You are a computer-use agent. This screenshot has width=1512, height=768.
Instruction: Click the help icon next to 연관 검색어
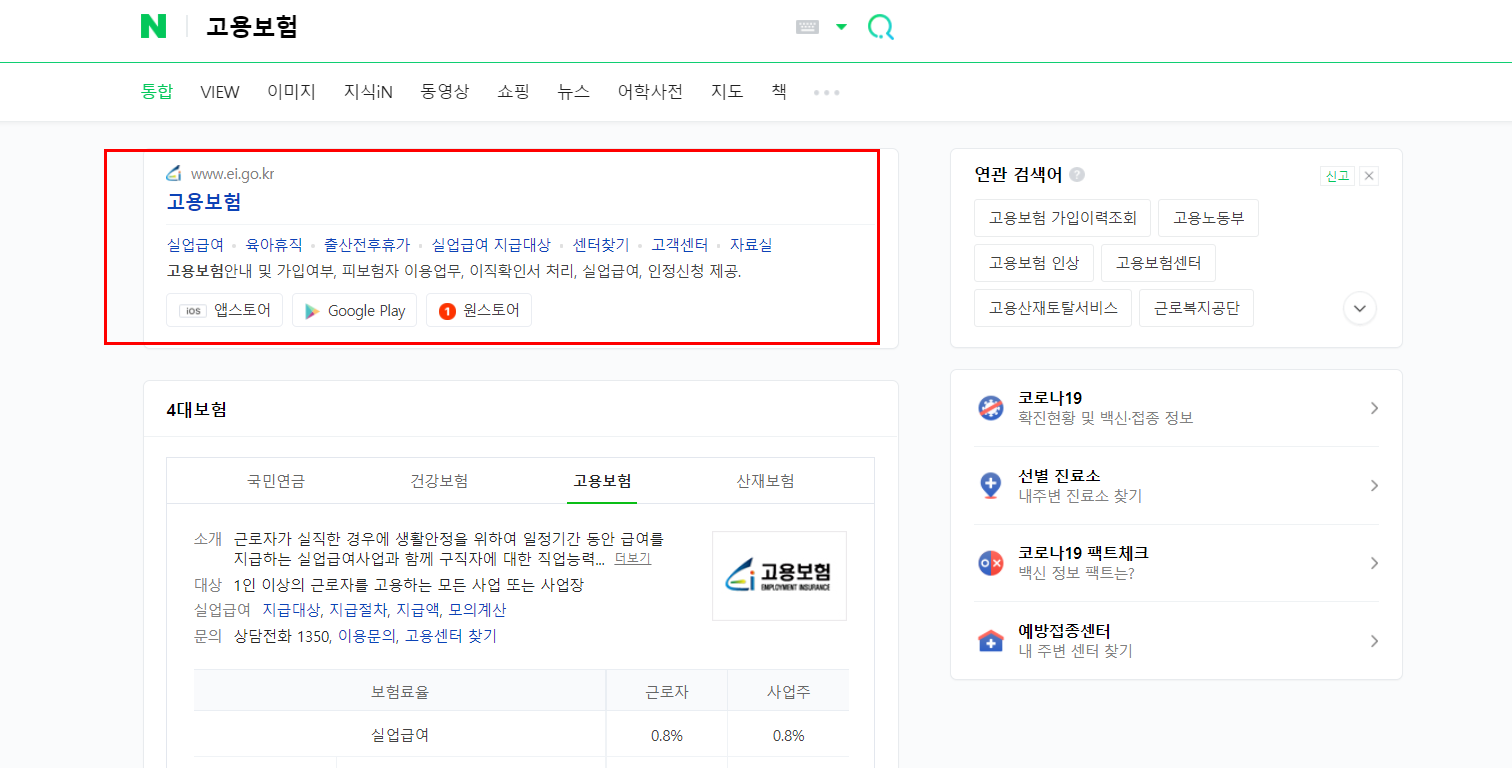pyautogui.click(x=1076, y=174)
